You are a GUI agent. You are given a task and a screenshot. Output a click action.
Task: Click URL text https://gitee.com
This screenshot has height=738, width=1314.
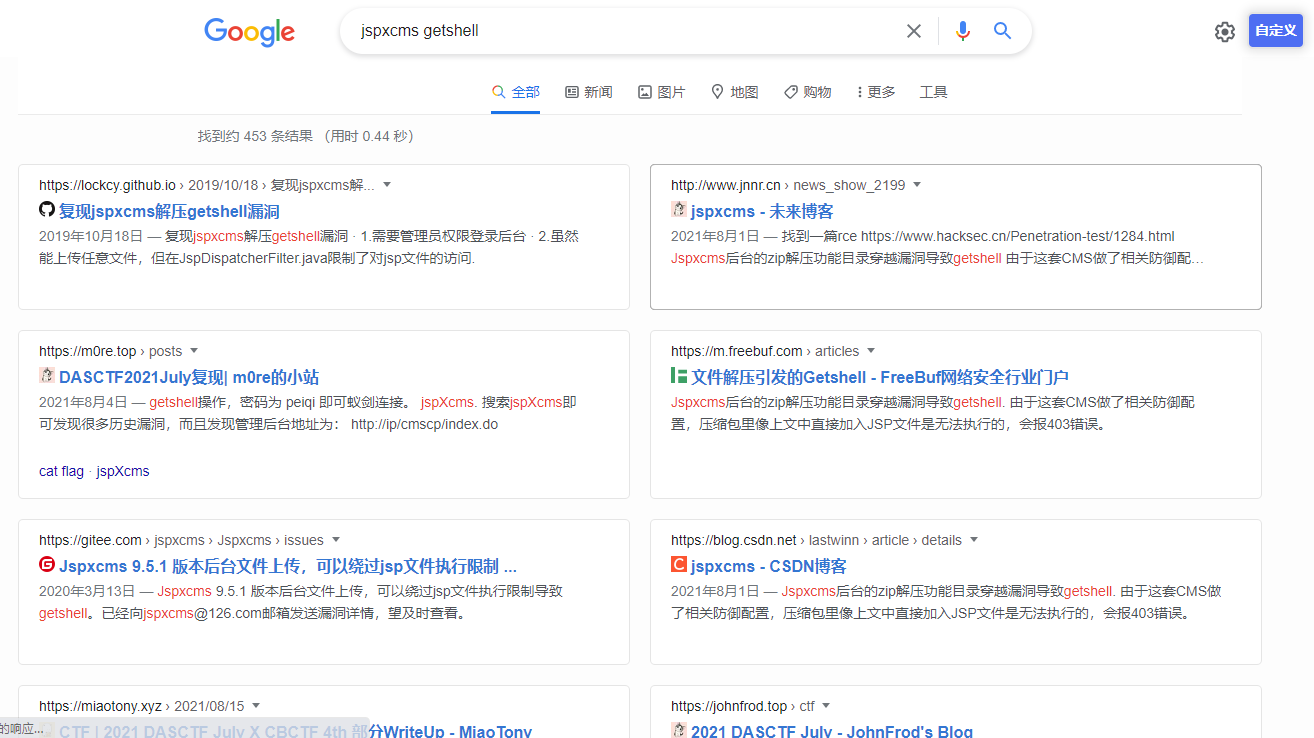pos(90,540)
